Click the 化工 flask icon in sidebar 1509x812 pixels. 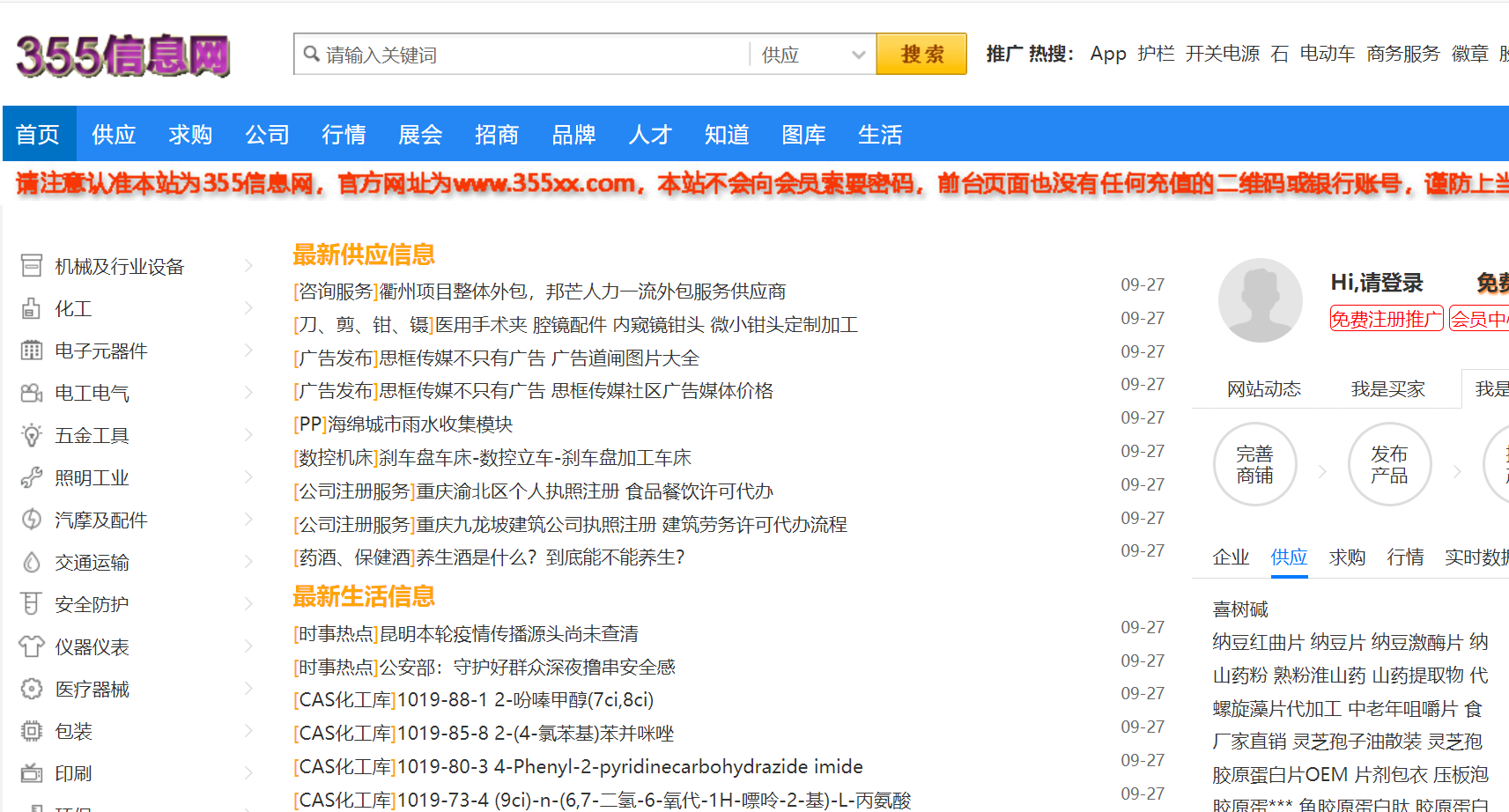[x=32, y=308]
